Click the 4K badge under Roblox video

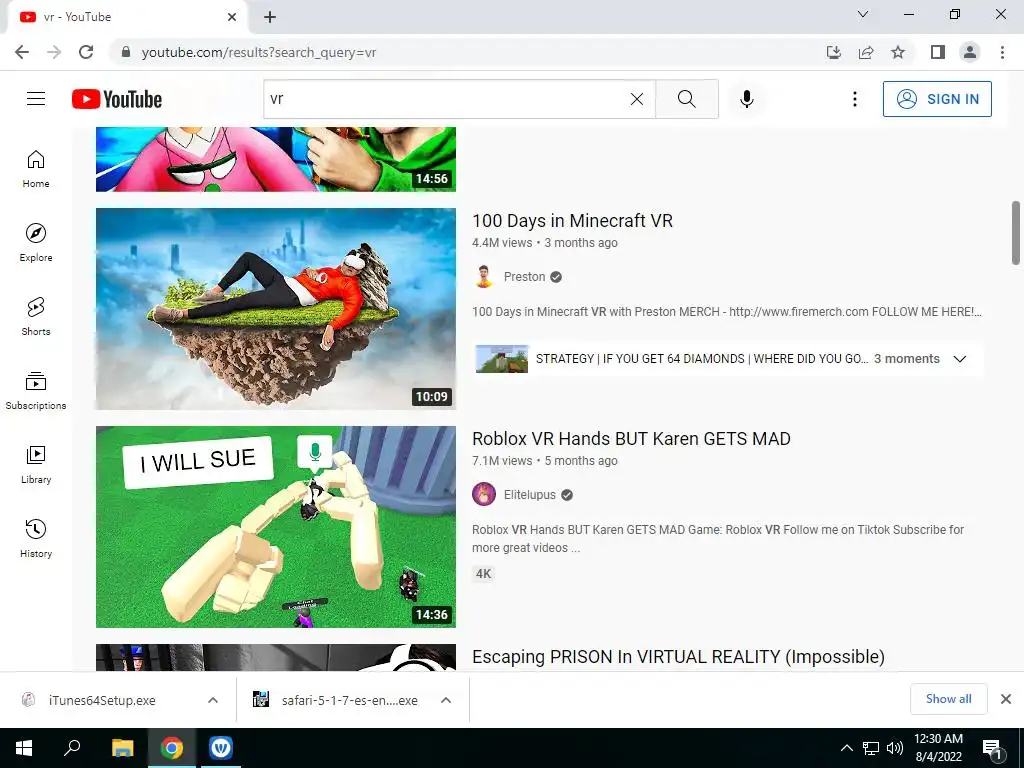483,574
